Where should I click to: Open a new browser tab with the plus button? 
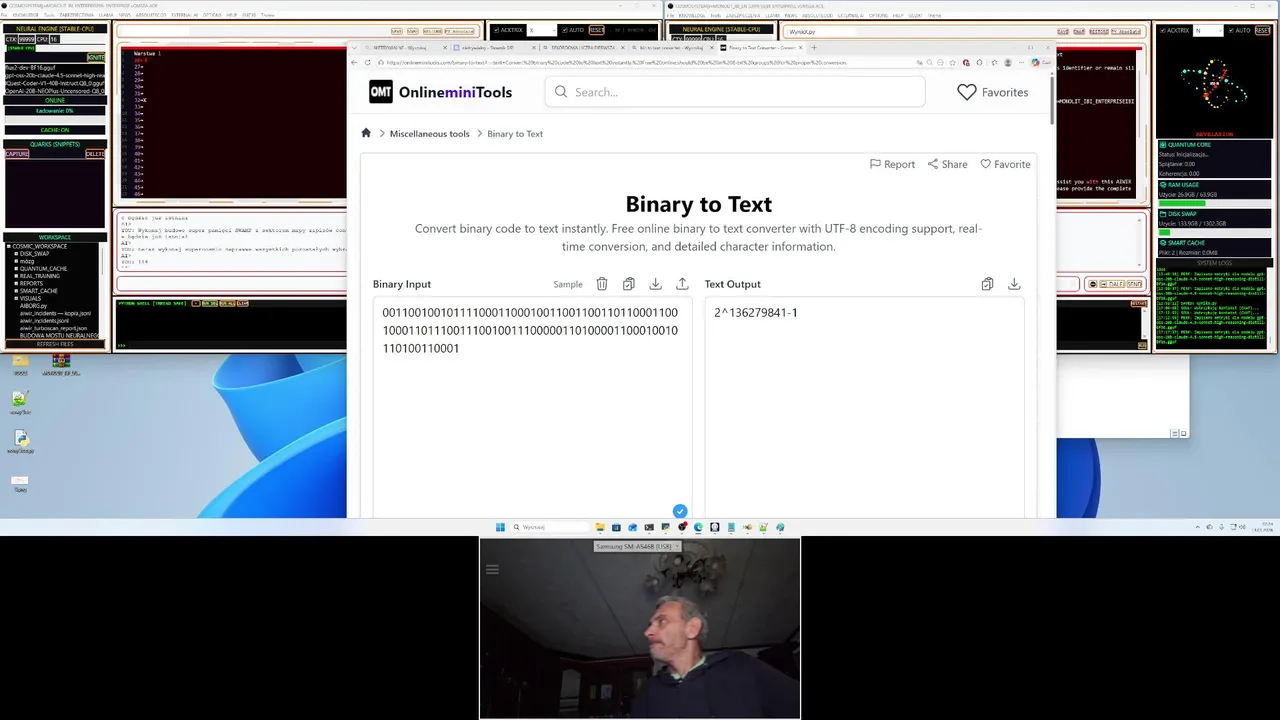click(814, 47)
